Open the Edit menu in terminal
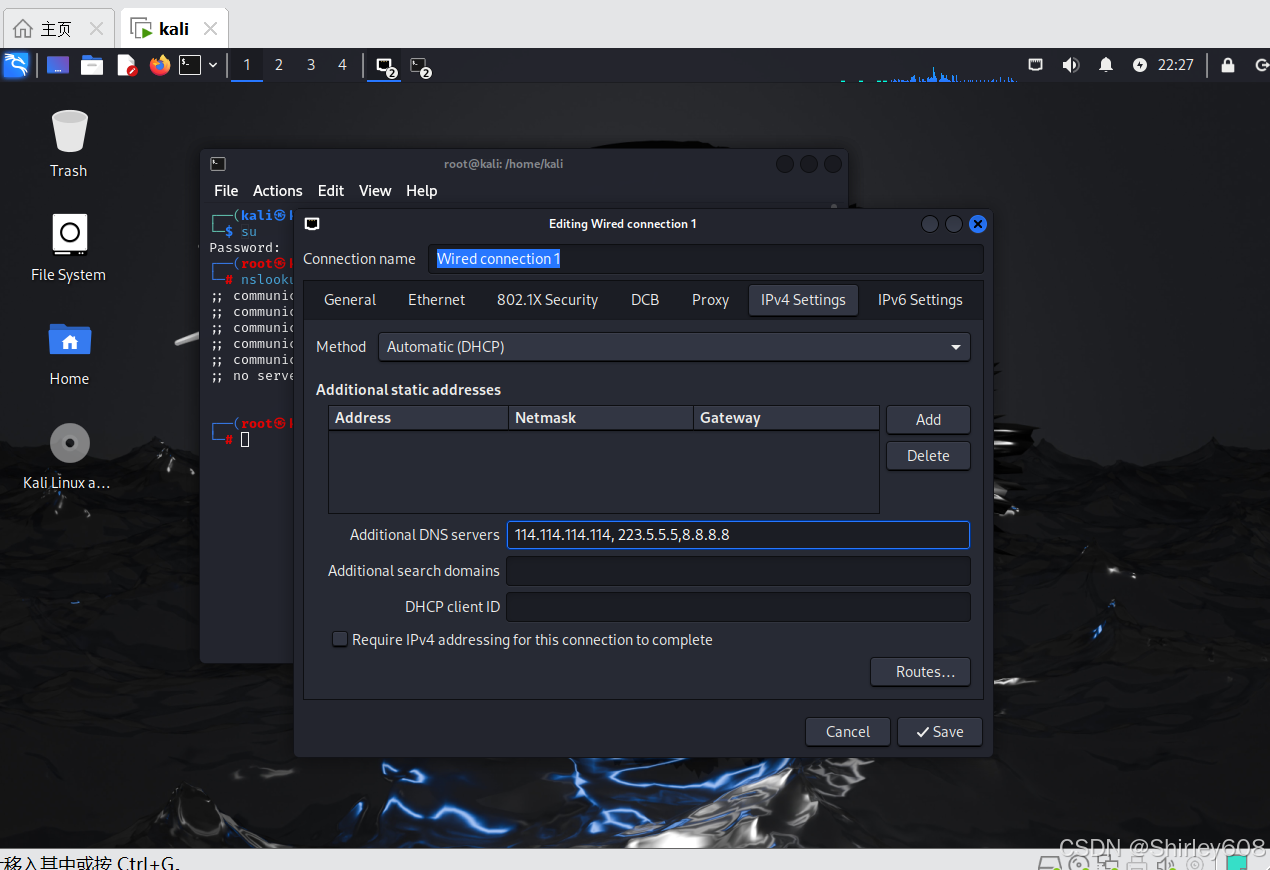This screenshot has width=1270, height=870. 331,191
